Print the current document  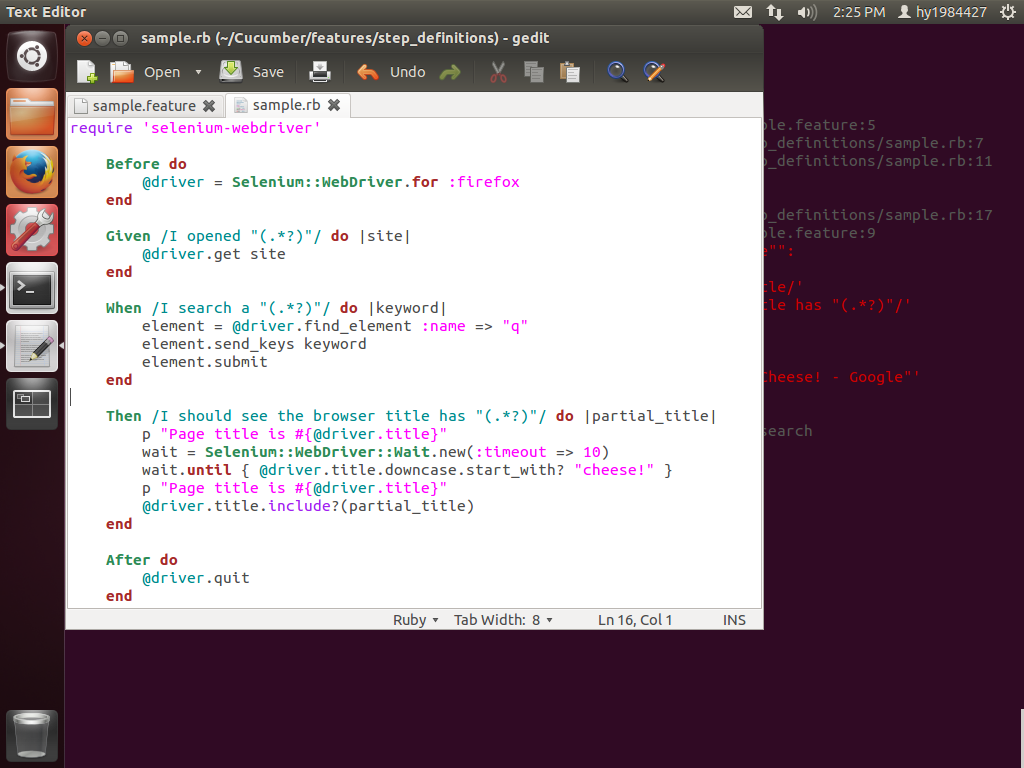coord(319,72)
